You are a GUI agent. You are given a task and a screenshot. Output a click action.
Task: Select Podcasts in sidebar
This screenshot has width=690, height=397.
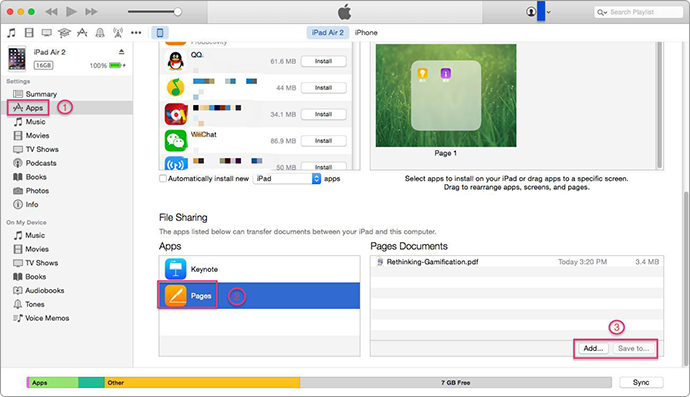41,163
